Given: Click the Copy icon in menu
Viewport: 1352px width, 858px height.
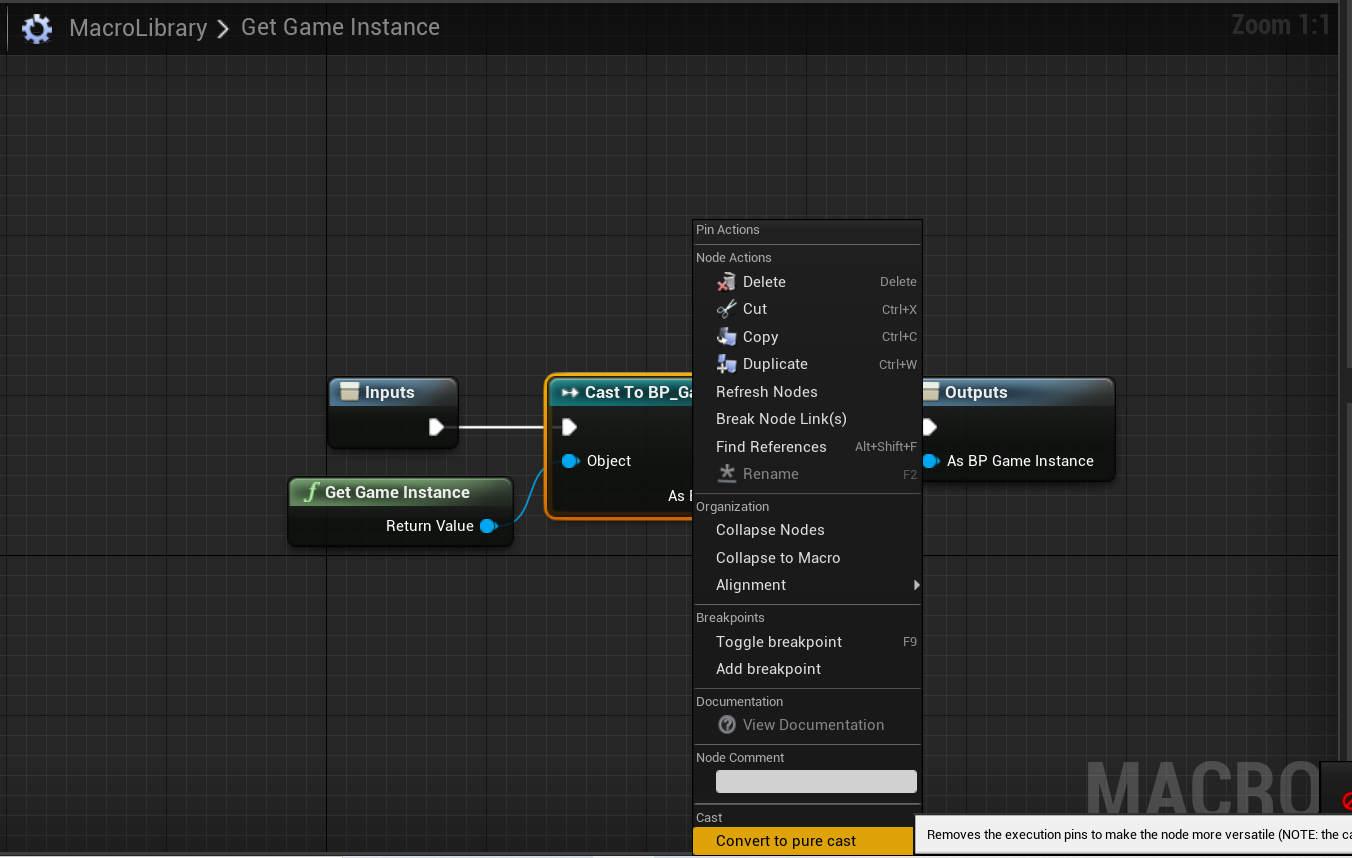Looking at the screenshot, I should point(727,337).
